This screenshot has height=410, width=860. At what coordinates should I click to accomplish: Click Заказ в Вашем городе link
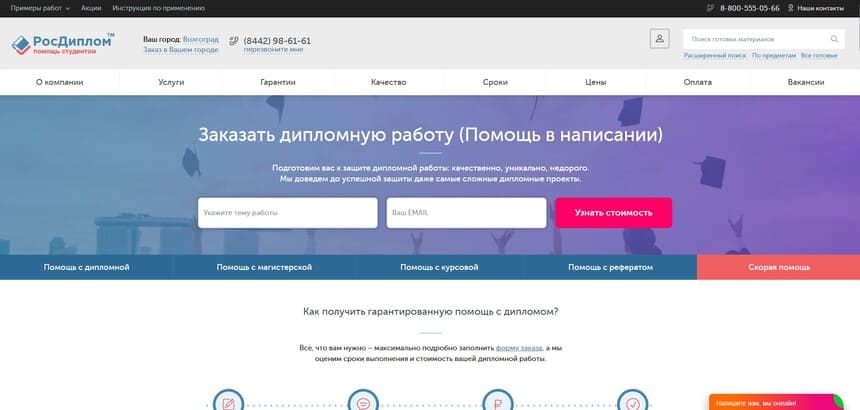[x=181, y=50]
